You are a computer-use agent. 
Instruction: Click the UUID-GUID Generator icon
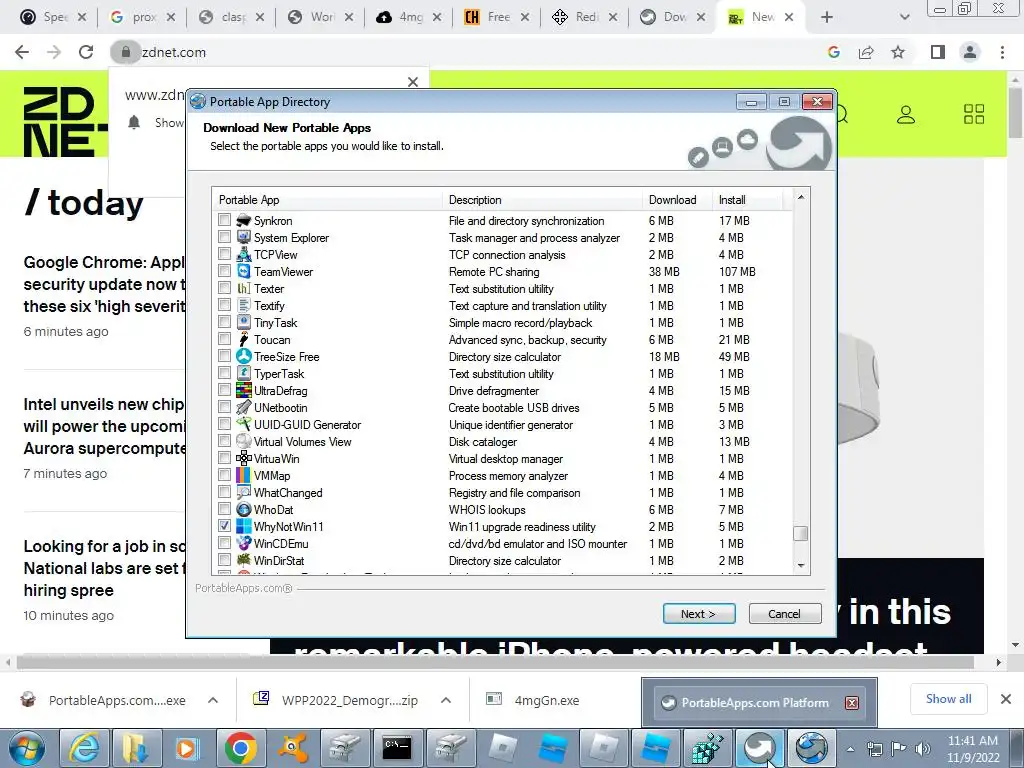point(244,424)
